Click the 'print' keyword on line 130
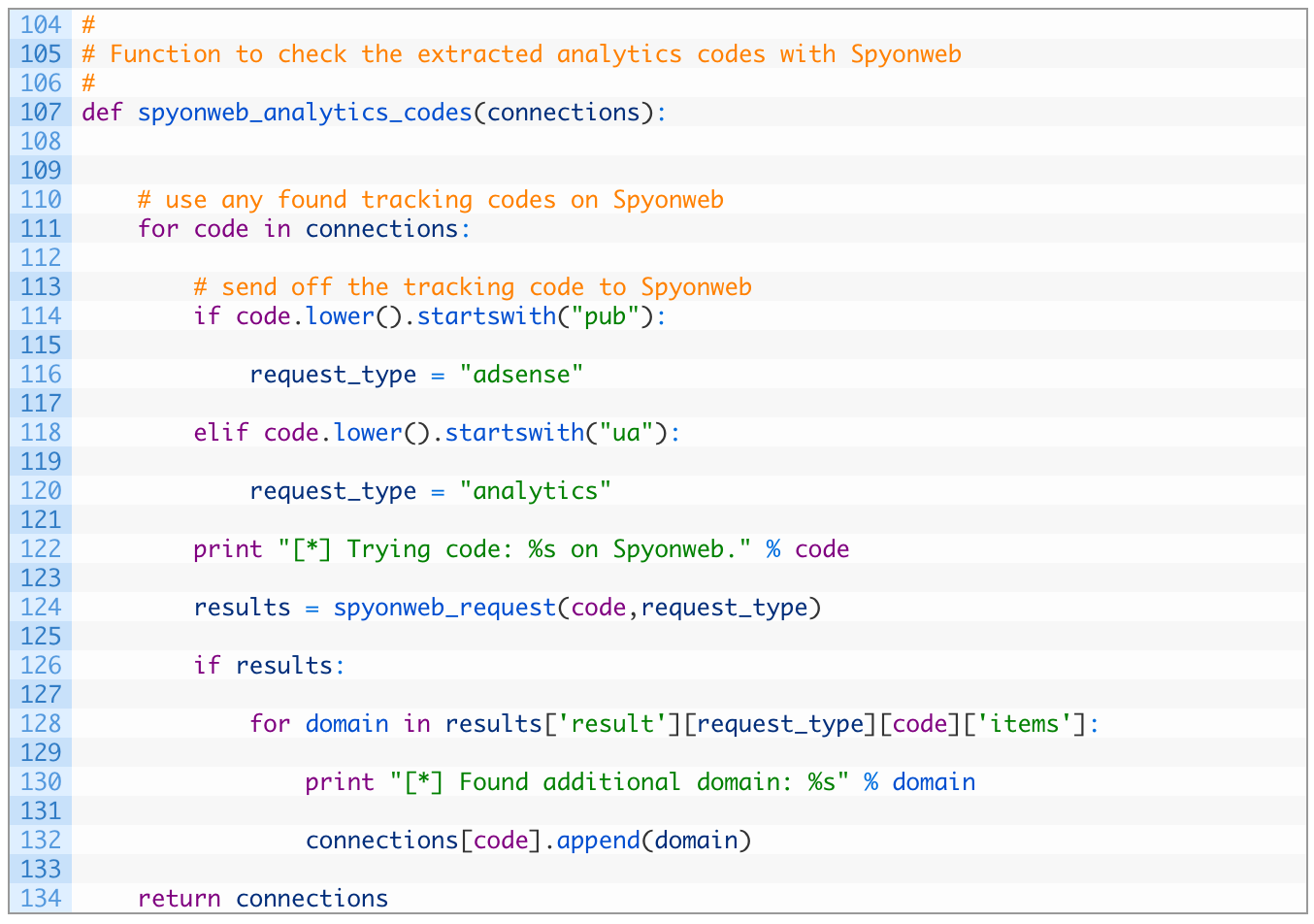 (x=340, y=782)
